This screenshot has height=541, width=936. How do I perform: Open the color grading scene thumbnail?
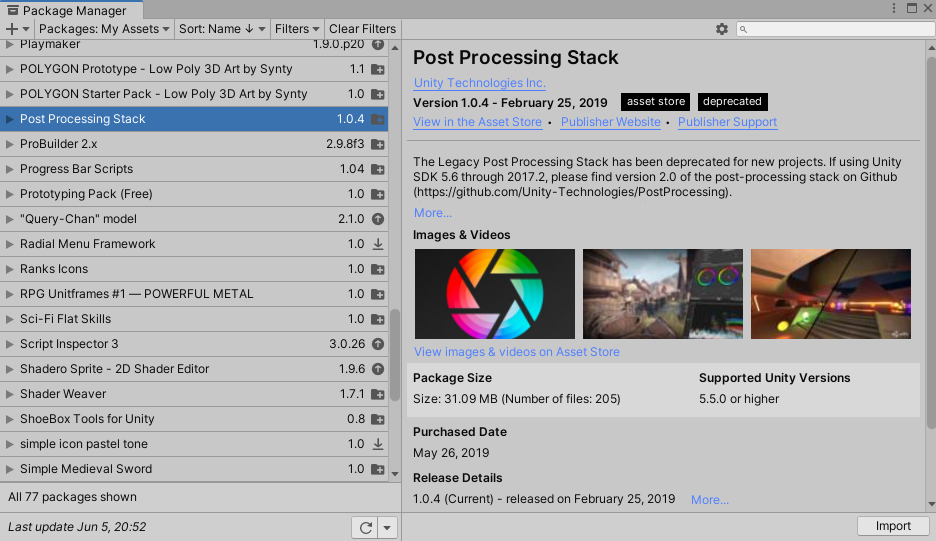663,294
